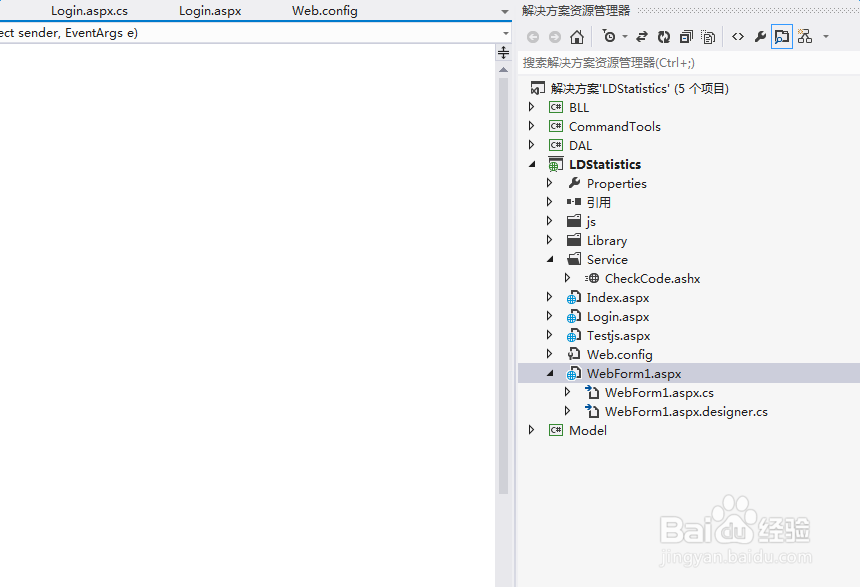Click the Back navigation arrow in Solution Explorer
The image size is (860, 587).
[533, 37]
